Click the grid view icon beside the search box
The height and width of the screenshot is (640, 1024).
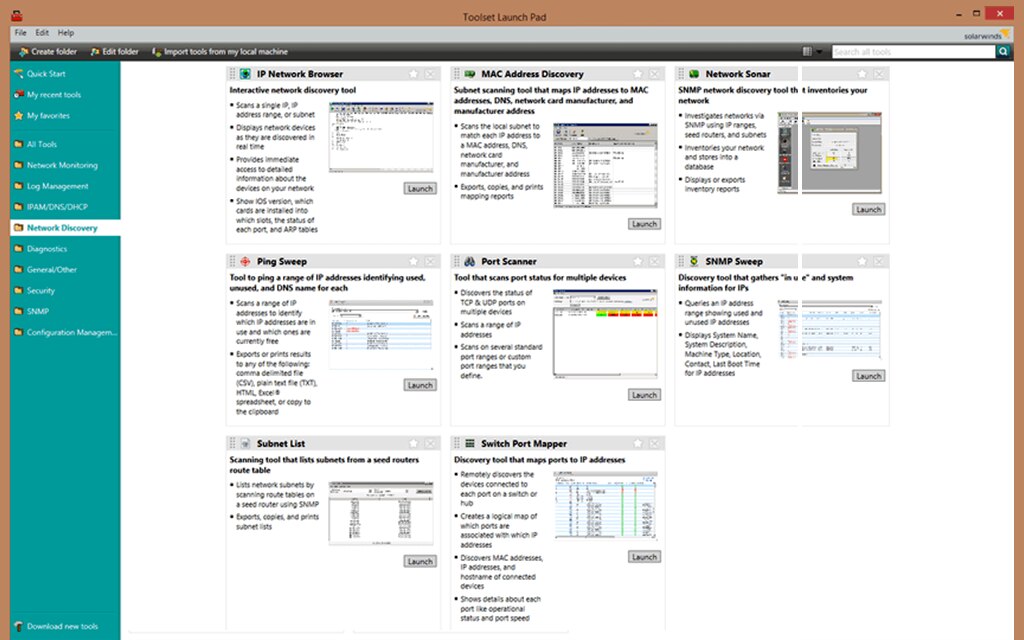[x=806, y=50]
